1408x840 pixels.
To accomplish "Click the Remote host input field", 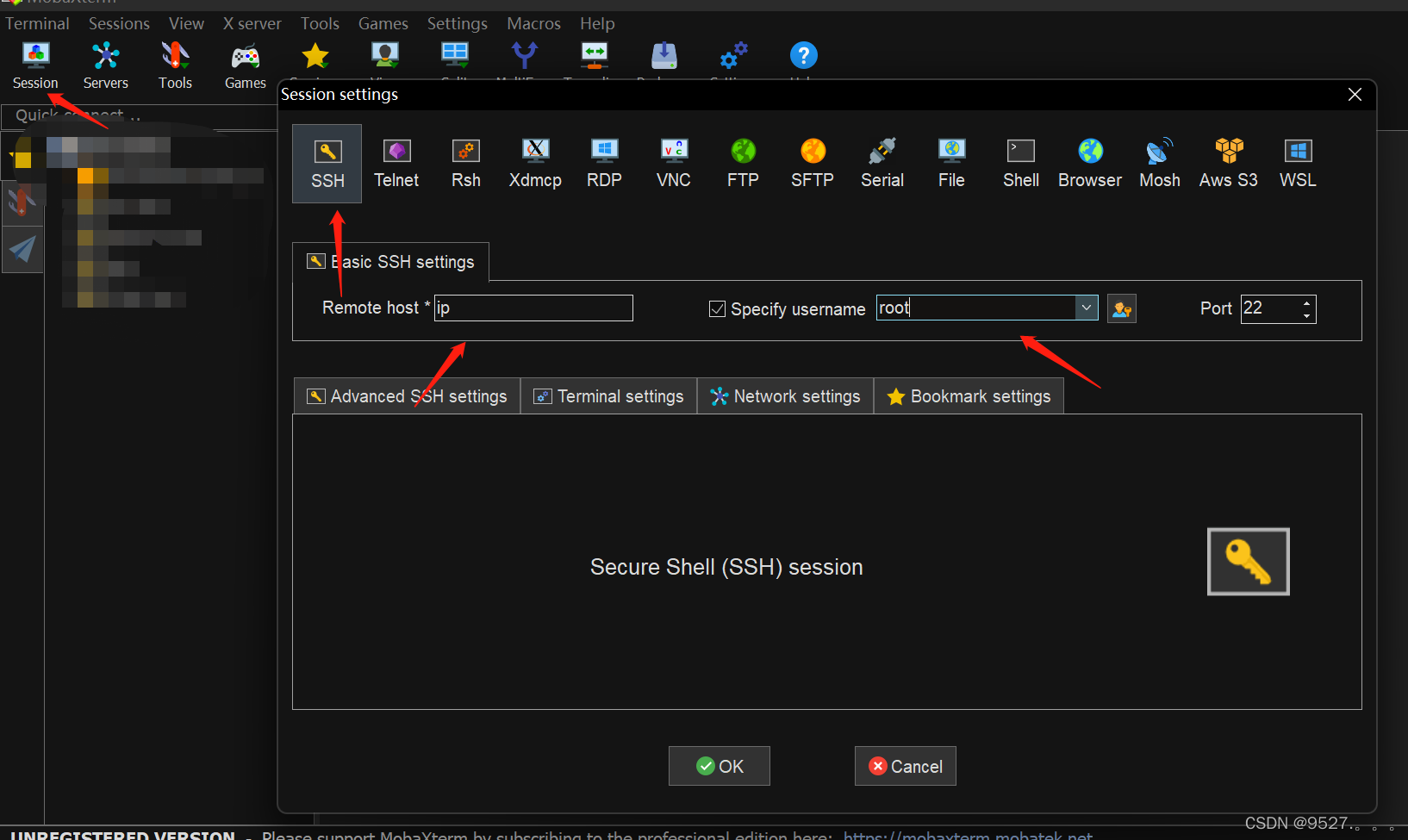I will point(533,308).
